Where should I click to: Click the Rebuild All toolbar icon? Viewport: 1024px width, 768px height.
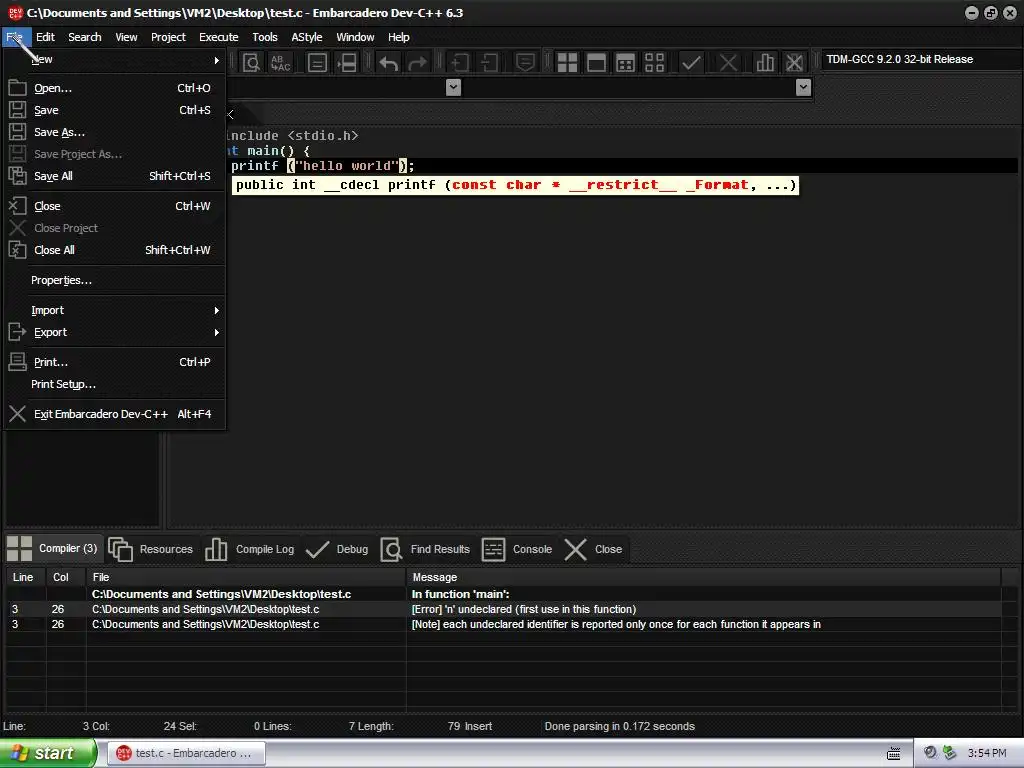pyautogui.click(x=654, y=63)
